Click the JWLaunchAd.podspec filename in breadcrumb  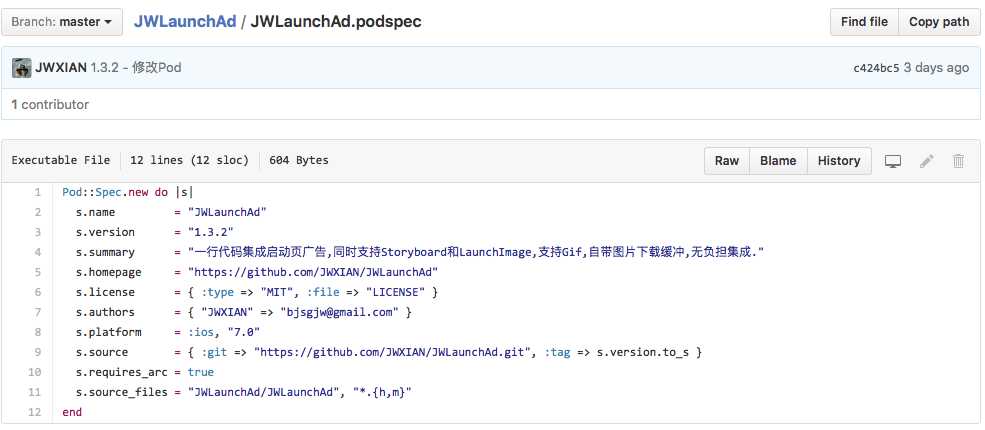(336, 21)
